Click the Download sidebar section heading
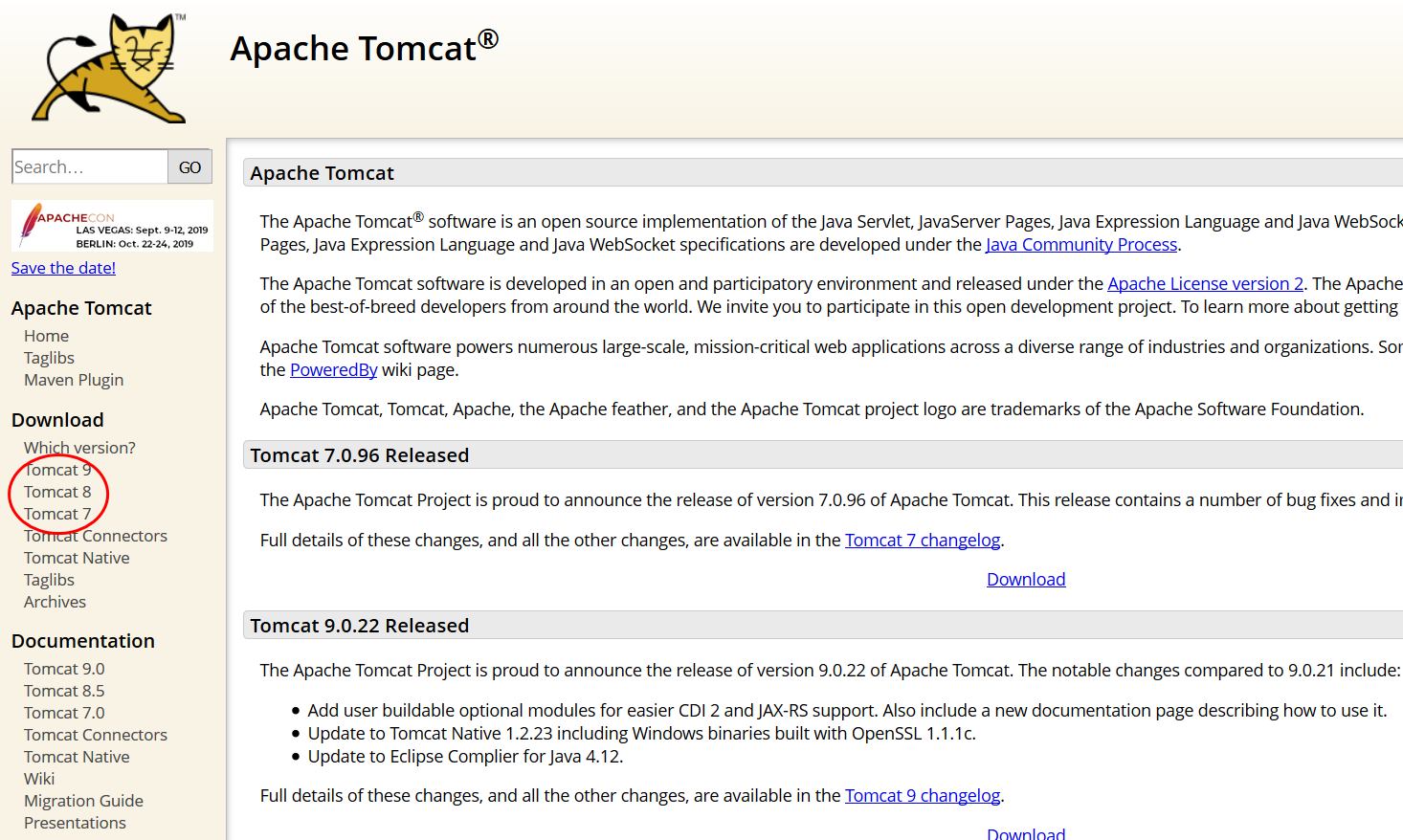 pyautogui.click(x=57, y=420)
